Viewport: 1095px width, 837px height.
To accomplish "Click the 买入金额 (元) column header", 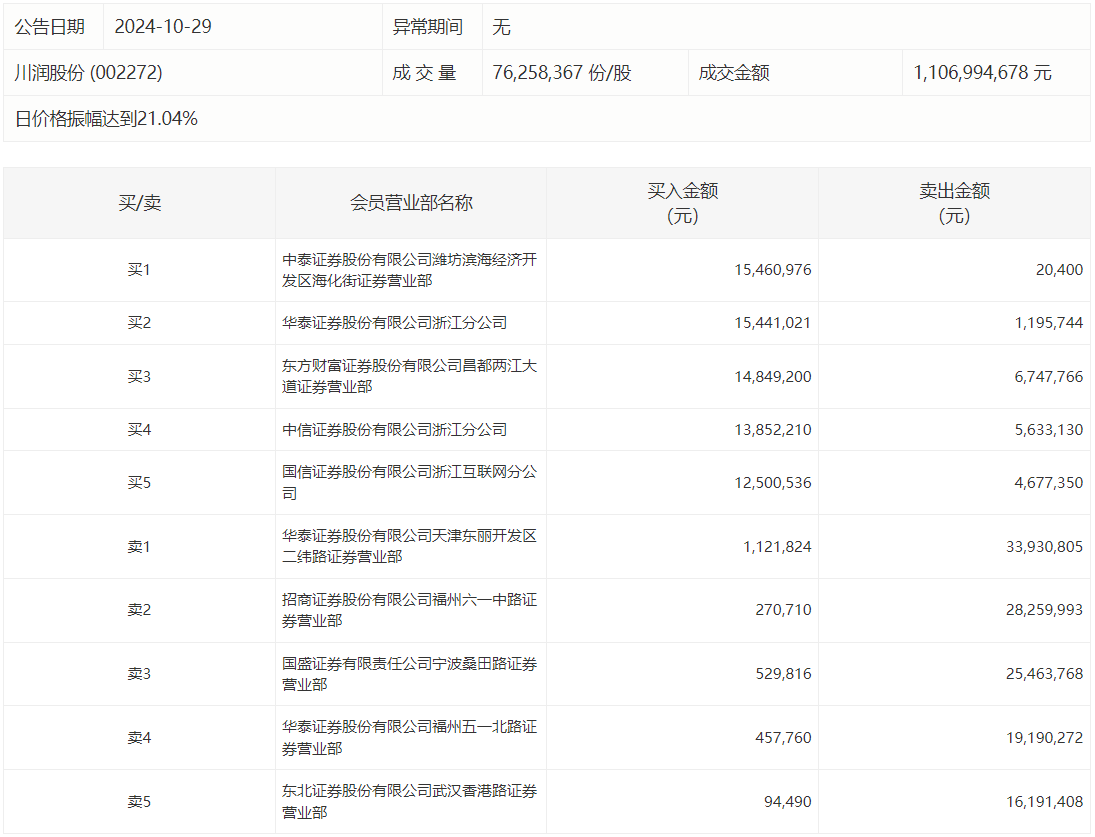I will point(682,203).
